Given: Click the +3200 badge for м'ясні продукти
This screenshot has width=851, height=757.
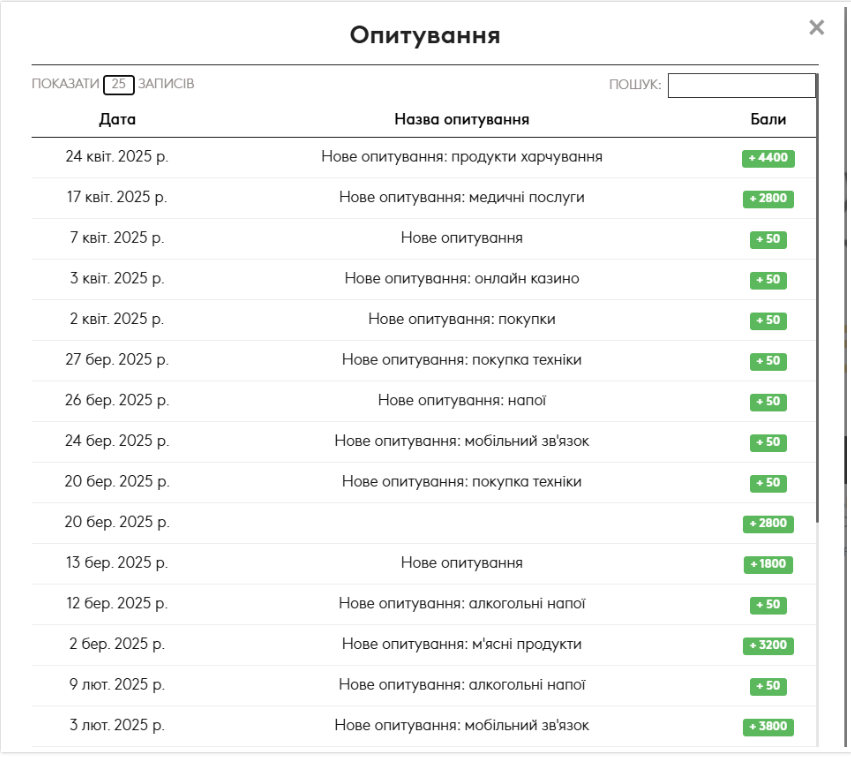Looking at the screenshot, I should tap(768, 646).
